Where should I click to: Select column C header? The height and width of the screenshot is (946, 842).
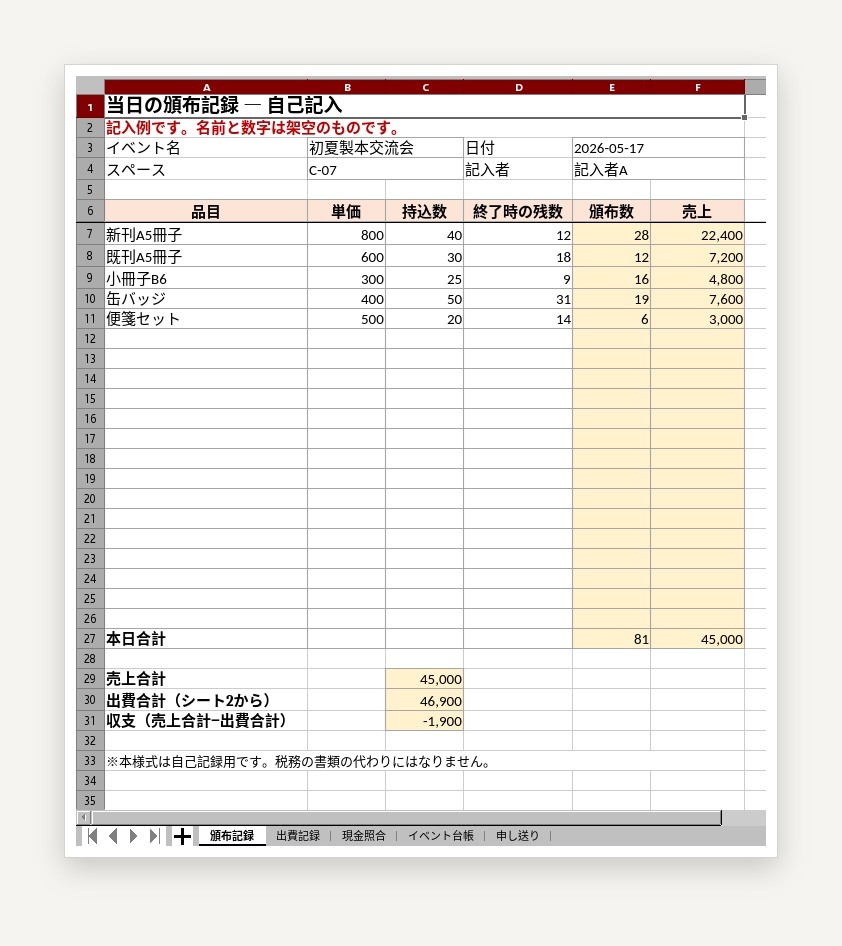pyautogui.click(x=425, y=87)
